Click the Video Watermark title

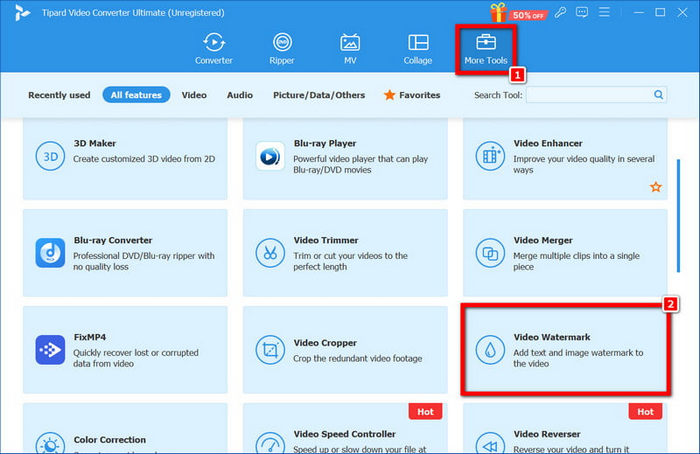552,337
